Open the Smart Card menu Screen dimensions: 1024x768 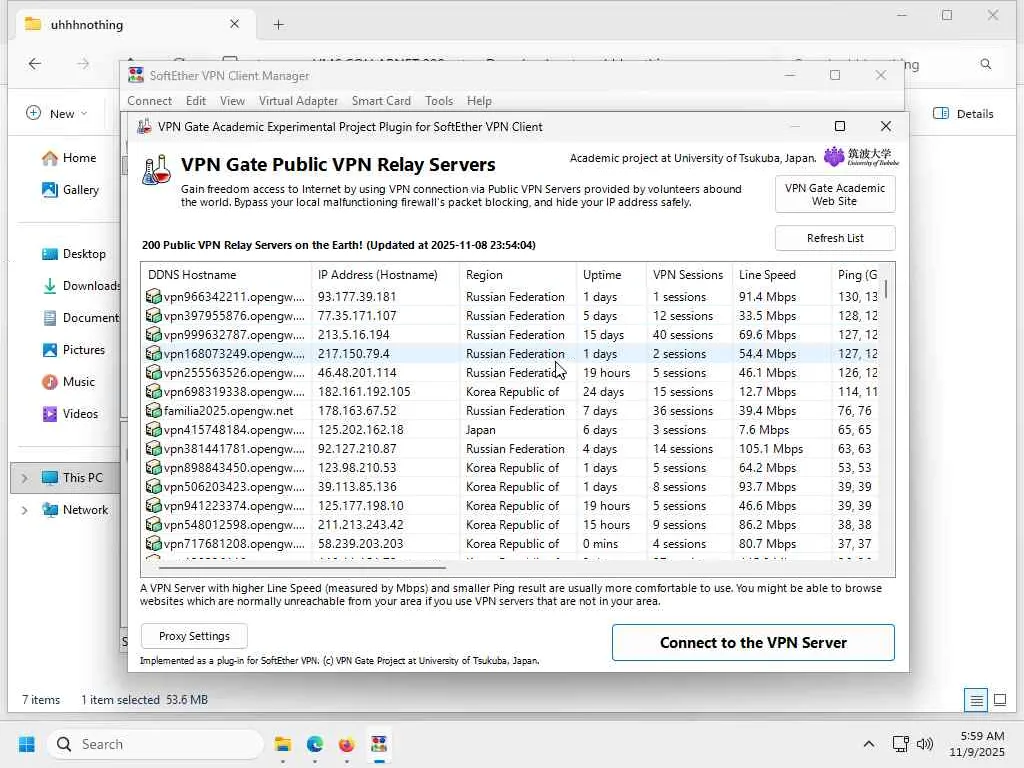pyautogui.click(x=381, y=101)
